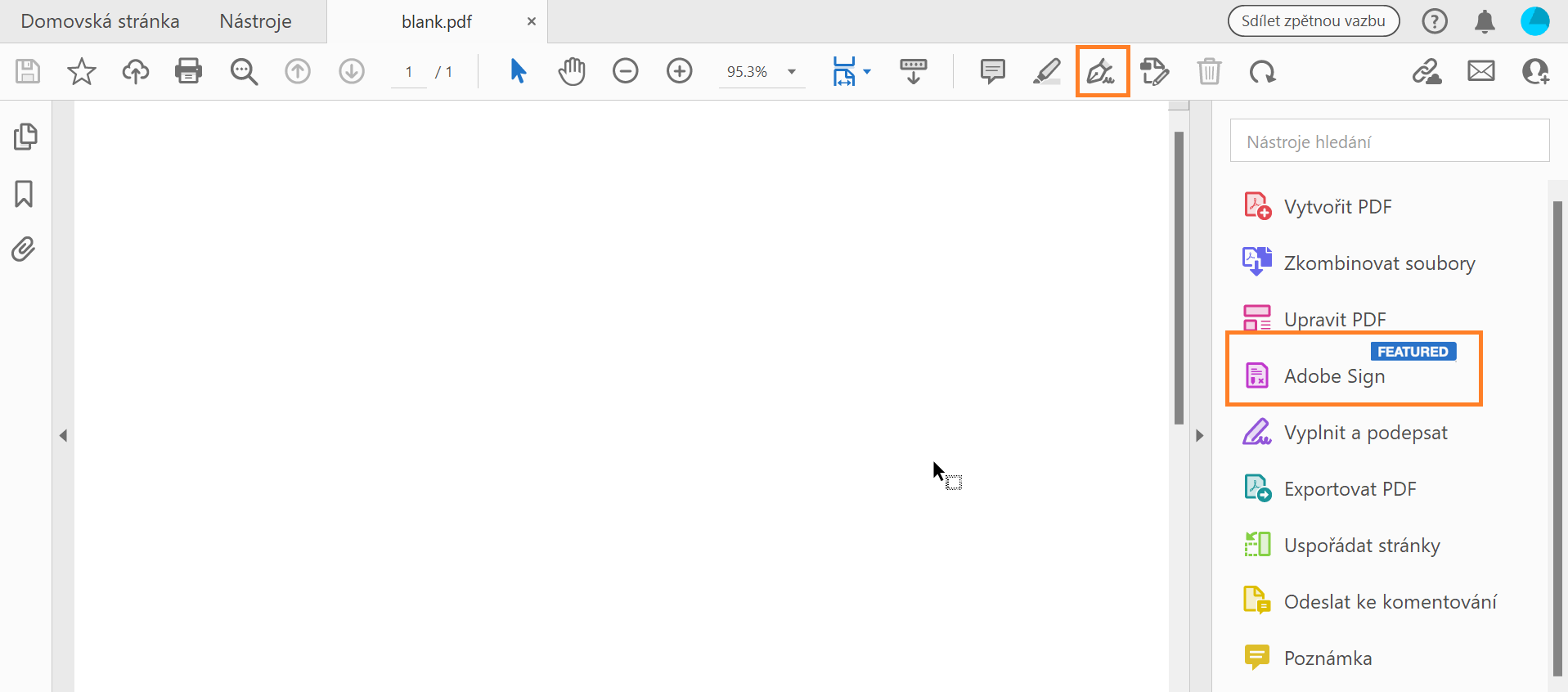Print the document with the printer icon

(x=188, y=71)
